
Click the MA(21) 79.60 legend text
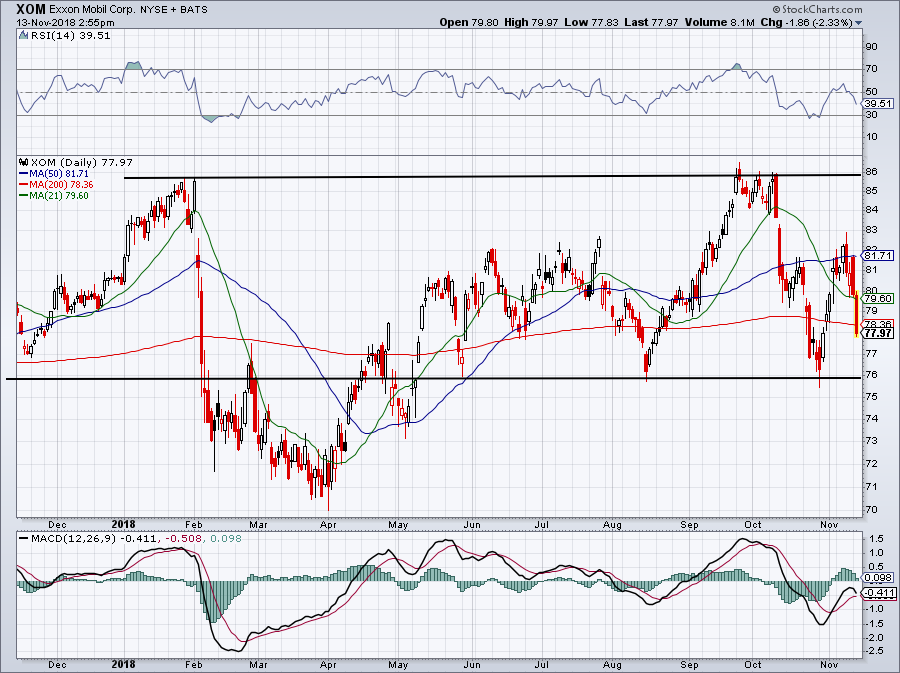click(59, 196)
